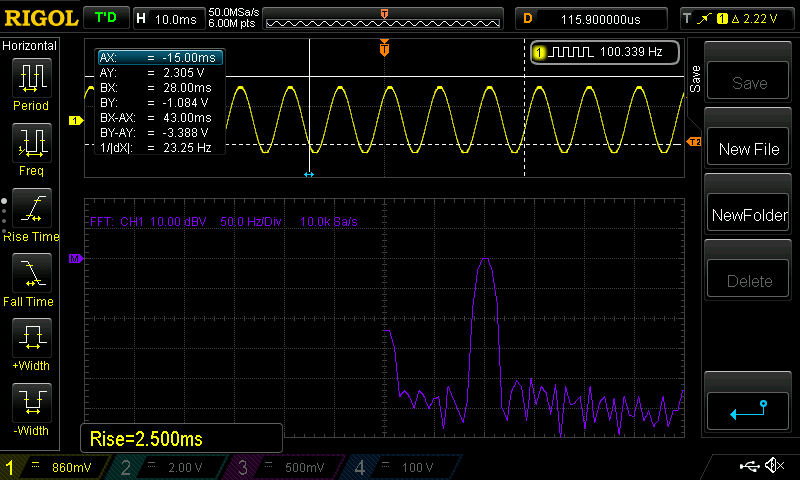Choose the Fall Time measurement icon
This screenshot has width=800, height=480.
coord(31,273)
